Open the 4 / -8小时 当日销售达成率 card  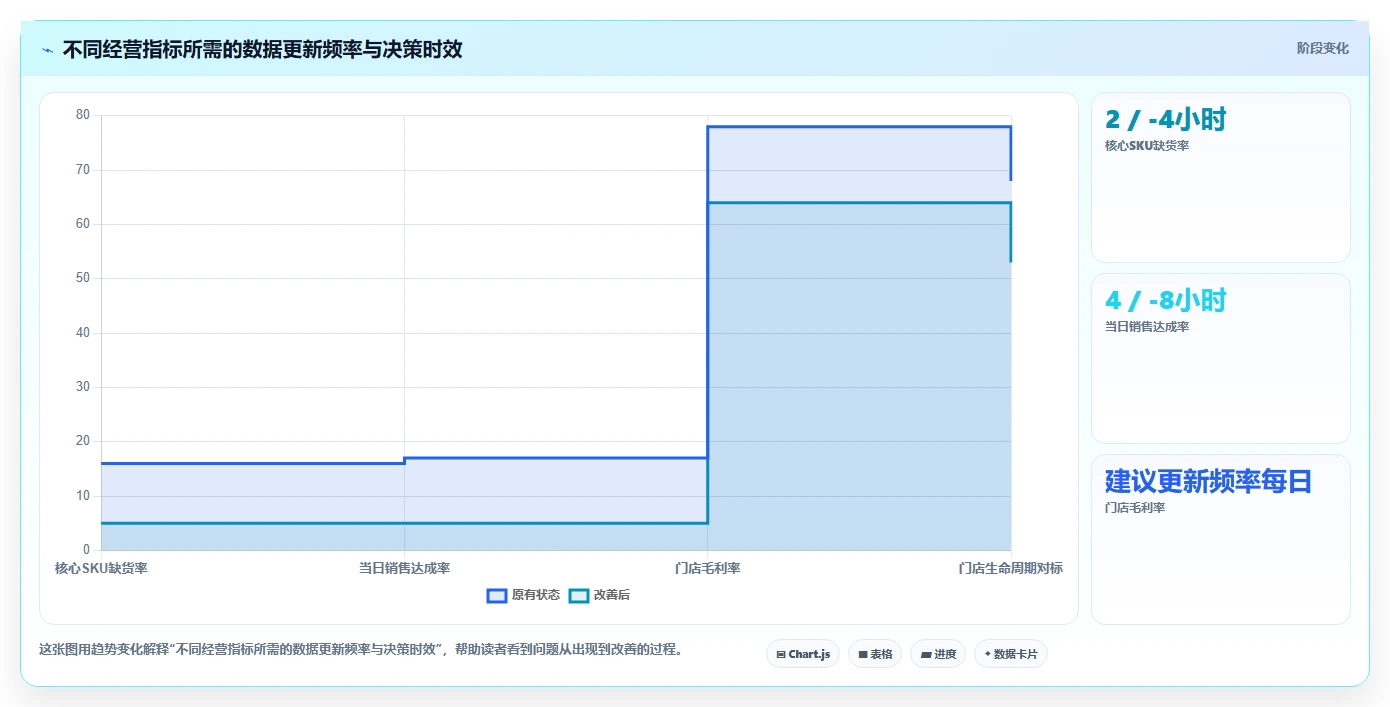click(x=1221, y=359)
